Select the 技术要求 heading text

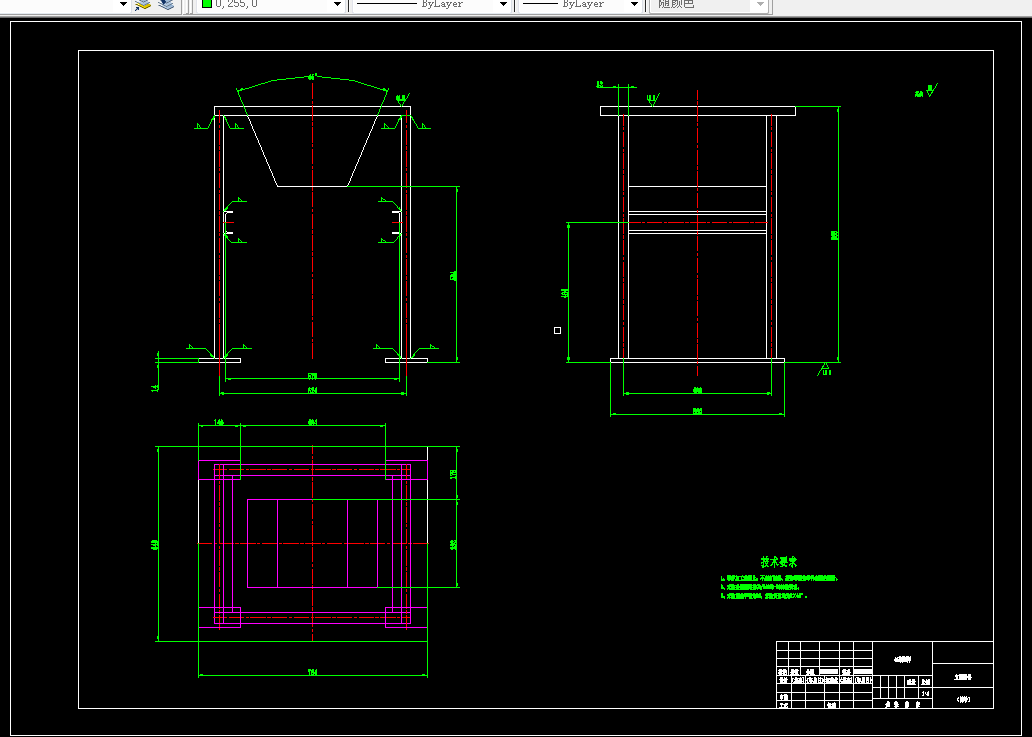point(779,562)
